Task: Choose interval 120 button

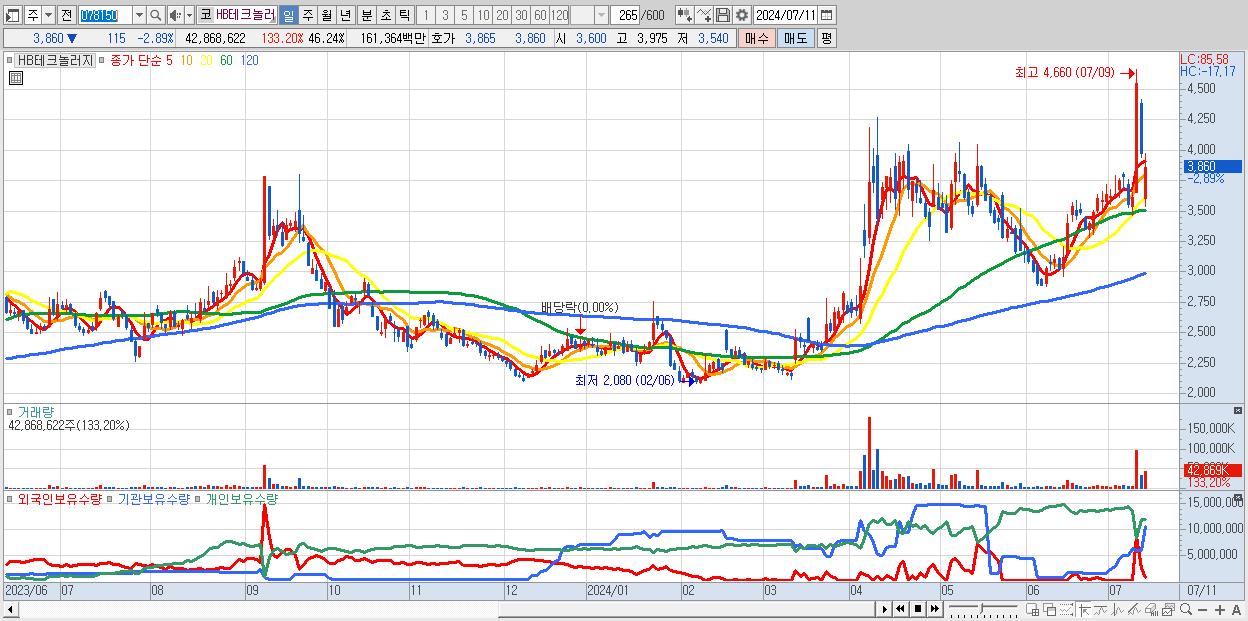Action: click(560, 15)
